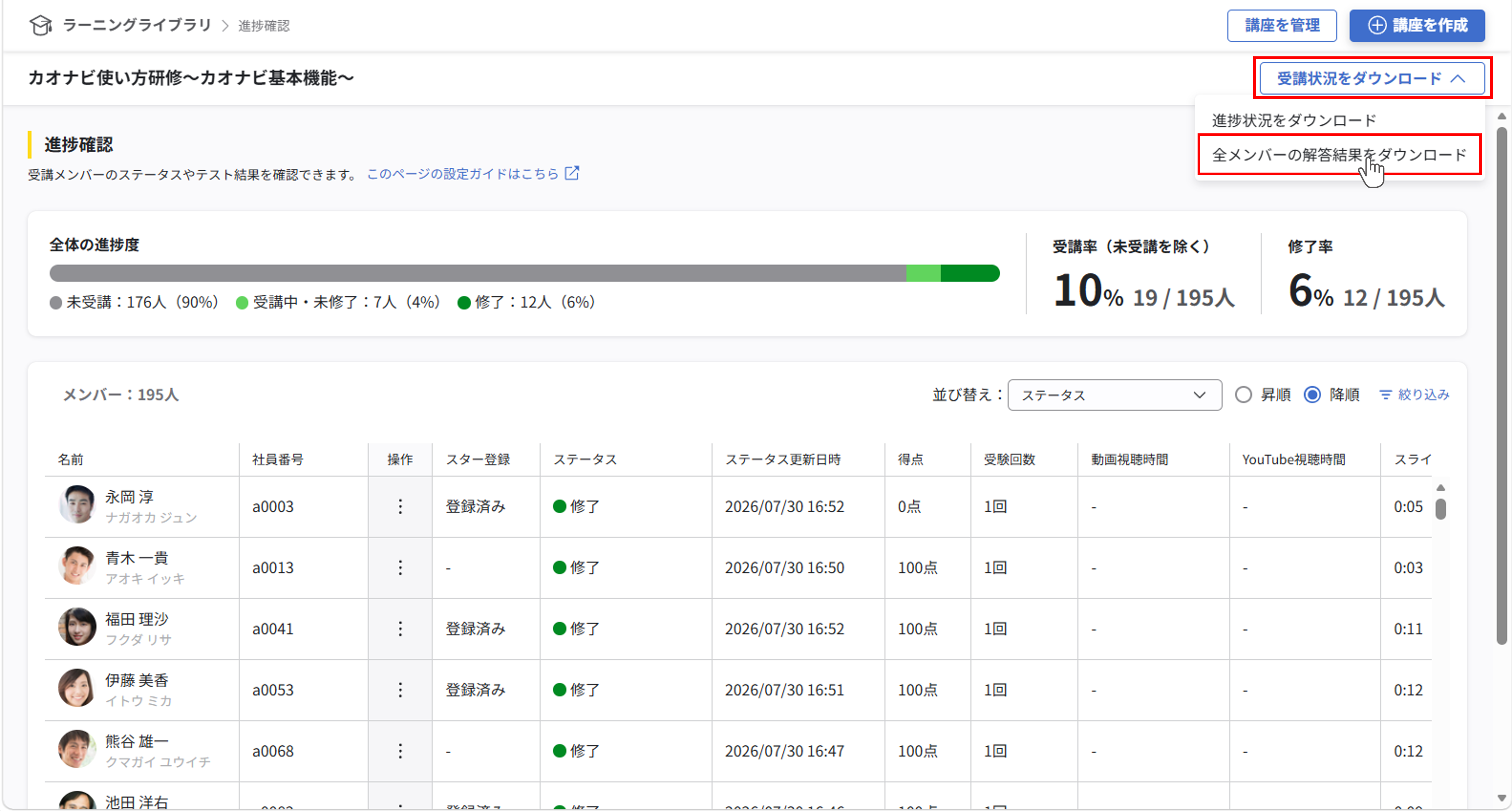
Task: Click the avatar photo of 伊藤 美香
Action: click(77, 688)
